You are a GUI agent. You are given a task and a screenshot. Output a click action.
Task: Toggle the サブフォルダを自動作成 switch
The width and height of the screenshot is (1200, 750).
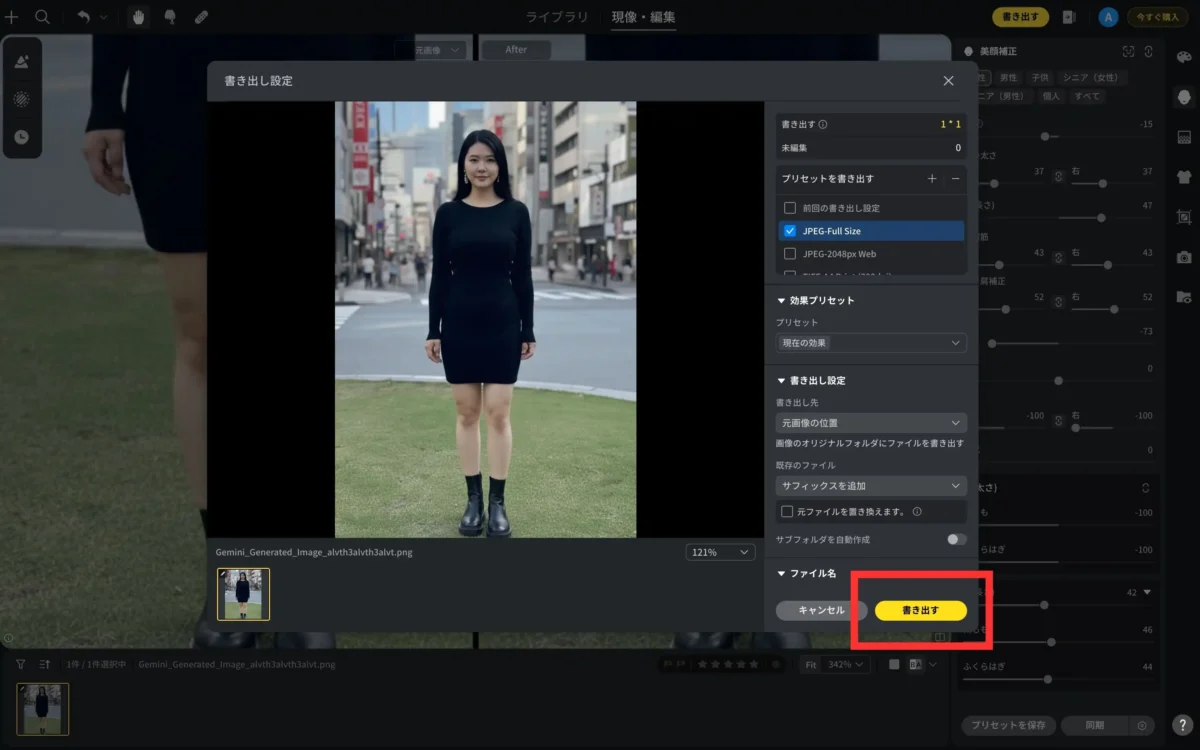point(957,539)
